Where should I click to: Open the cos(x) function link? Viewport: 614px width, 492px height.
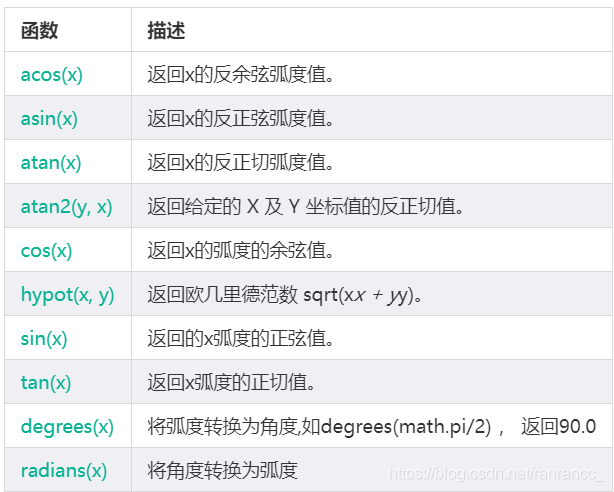click(47, 250)
